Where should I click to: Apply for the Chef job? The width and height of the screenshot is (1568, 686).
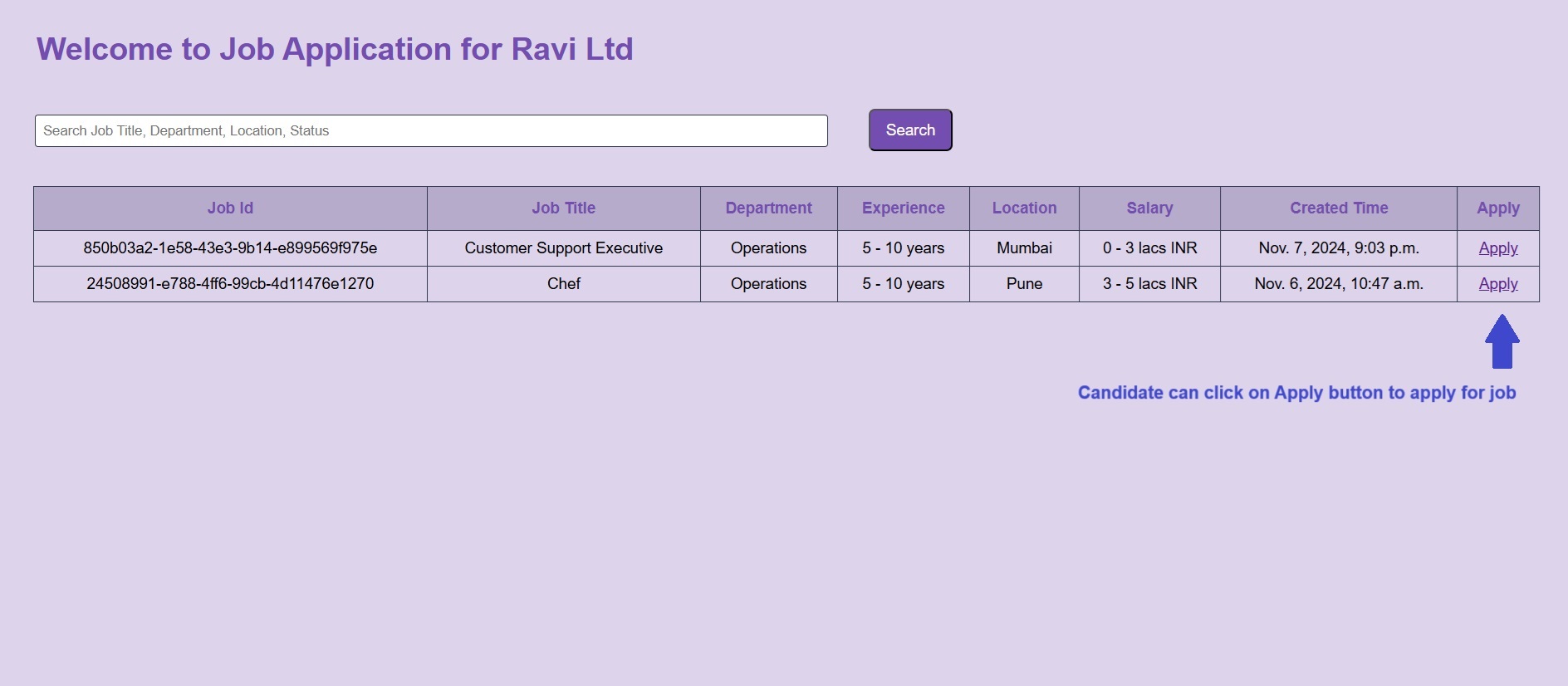click(x=1497, y=283)
